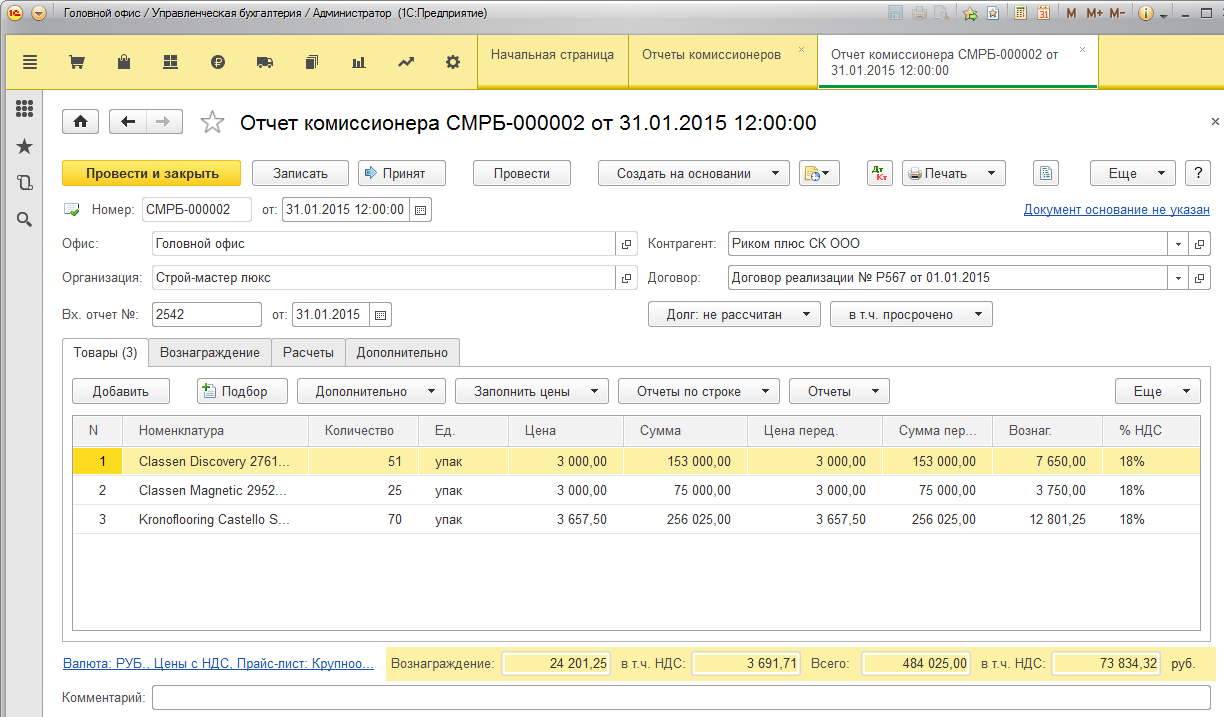Open the calendar in title bar

[1043, 13]
